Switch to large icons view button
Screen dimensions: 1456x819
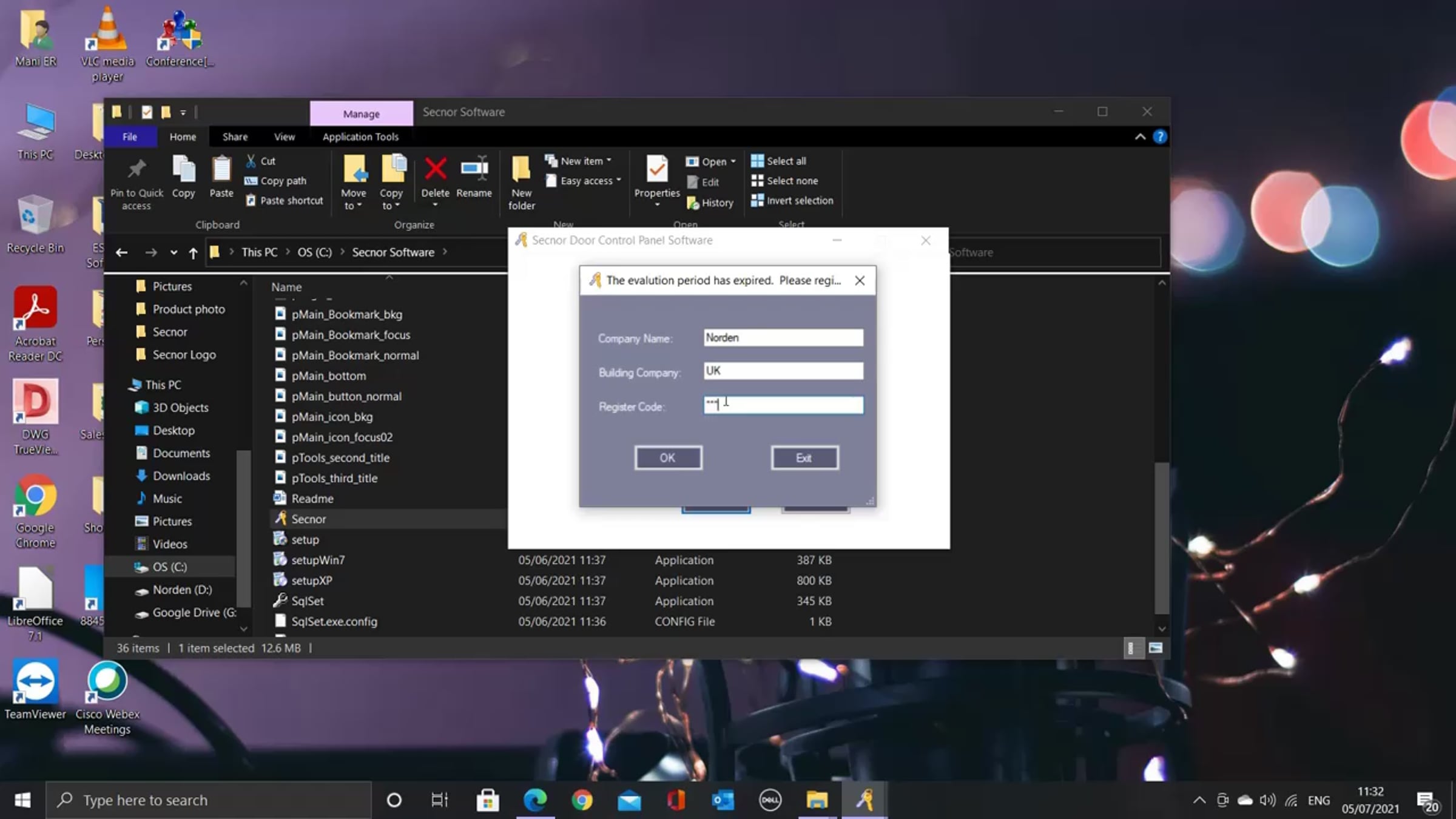pos(1155,648)
